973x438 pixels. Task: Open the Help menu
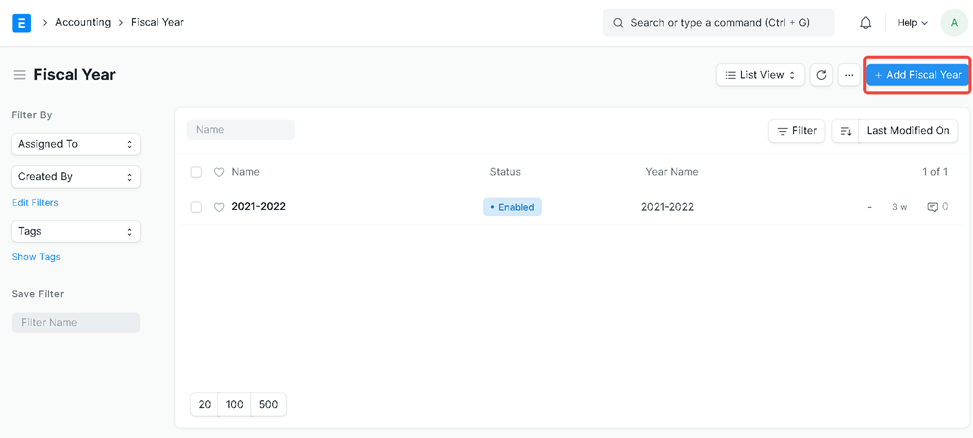click(912, 22)
